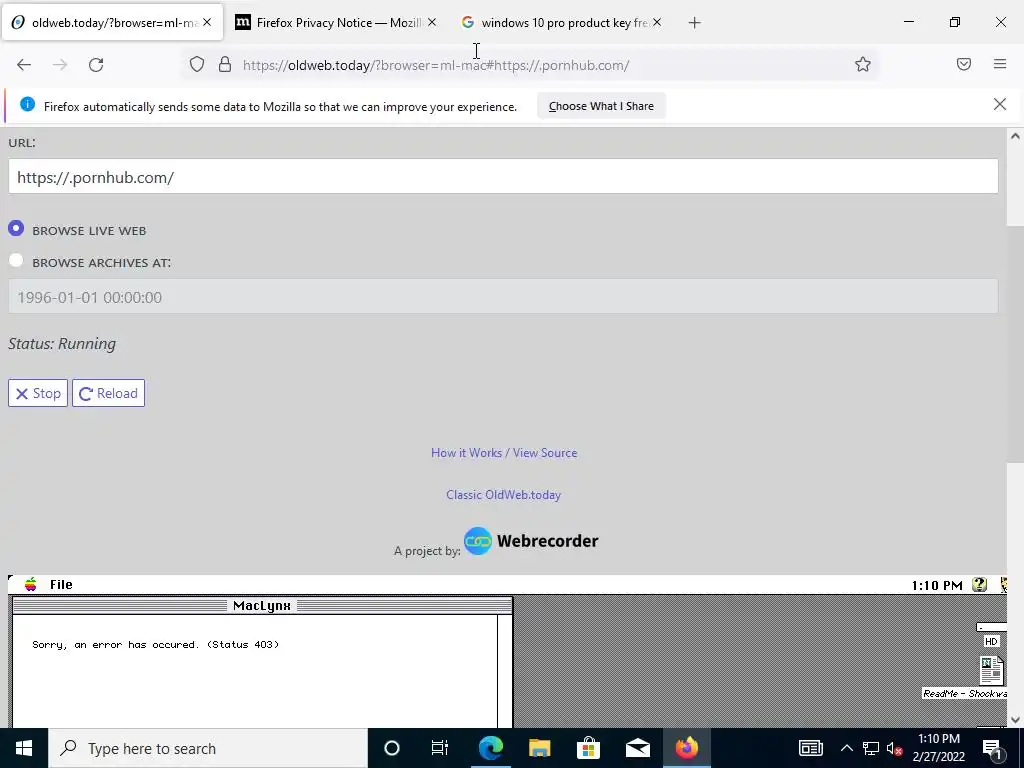Screen dimensions: 1024x768
Task: Close the windows 10 pro product key tab
Action: [657, 22]
